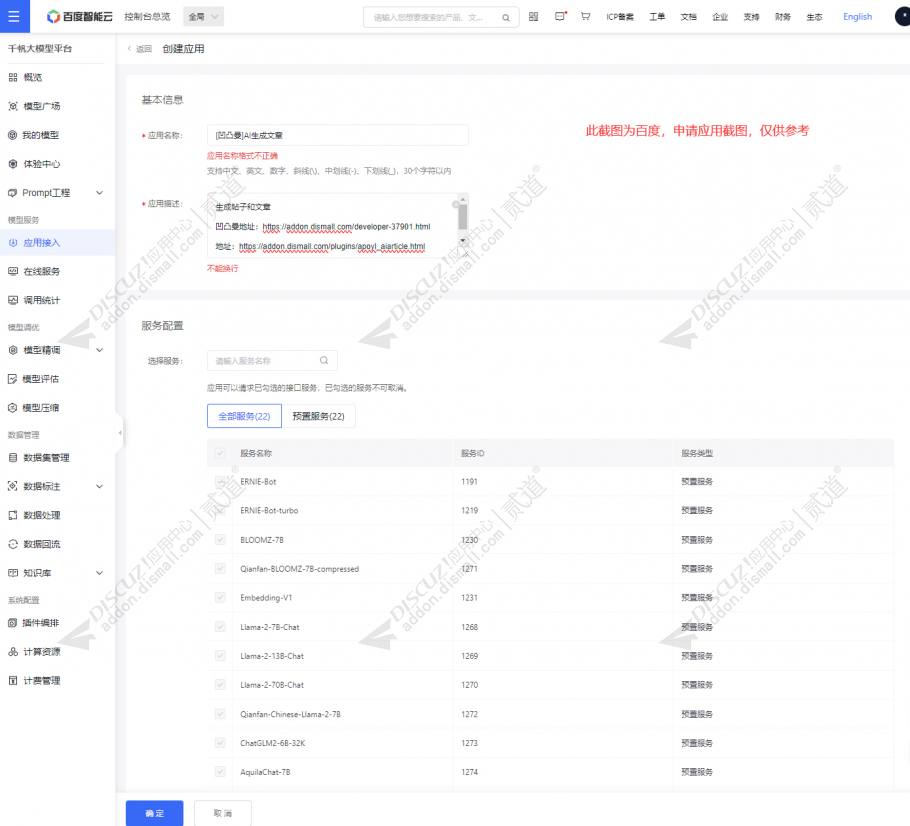Image resolution: width=910 pixels, height=826 pixels.
Task: Click the 在线服务 icon in sidebar
Action: coord(13,271)
